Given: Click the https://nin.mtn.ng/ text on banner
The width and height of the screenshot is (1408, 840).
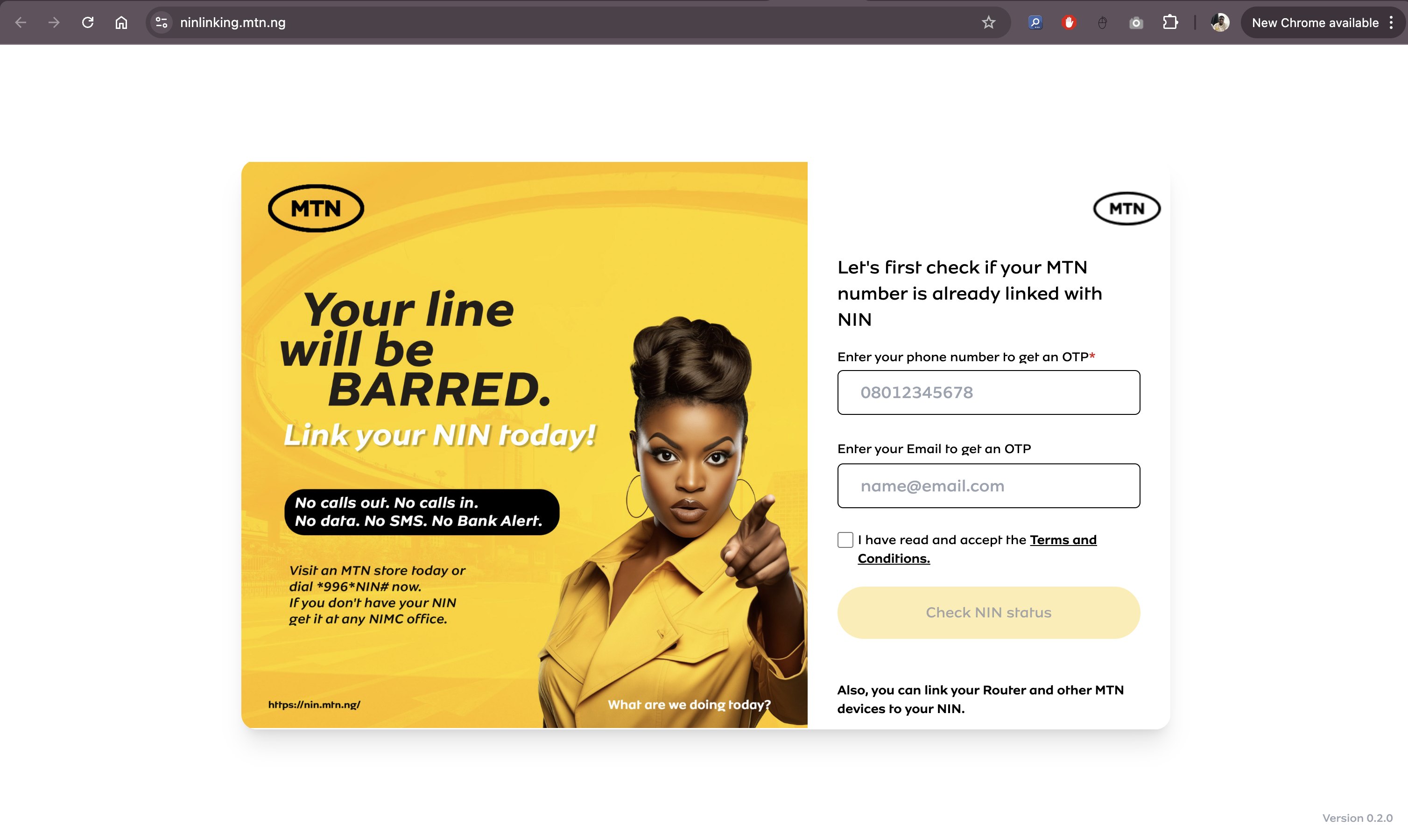Looking at the screenshot, I should [314, 705].
